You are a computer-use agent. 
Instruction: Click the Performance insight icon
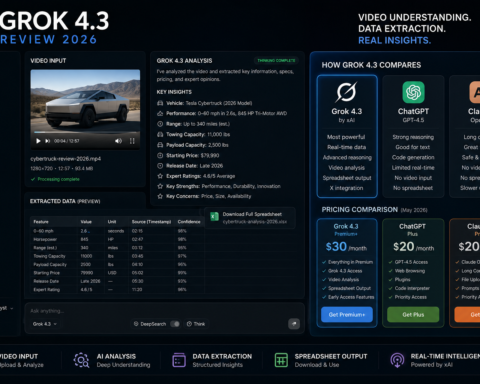coord(160,113)
